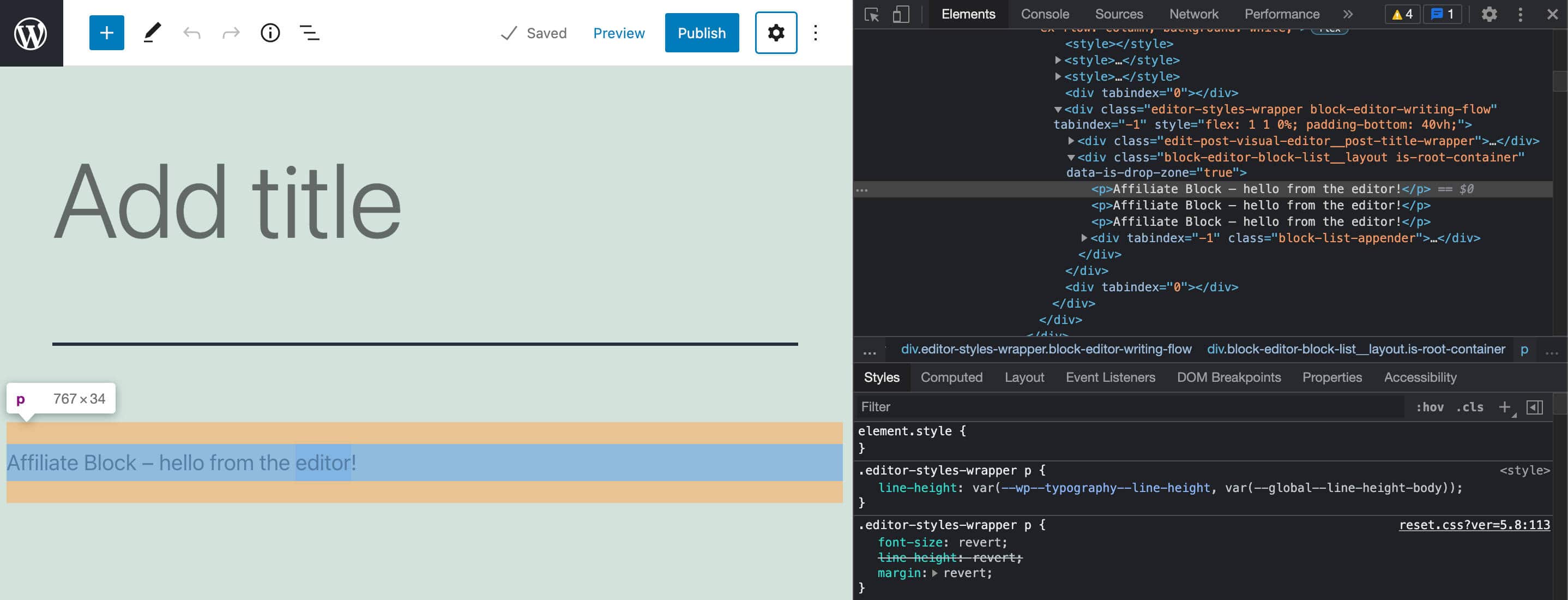Toggle the .cls classes panel
Viewport: 1568px width, 600px height.
(x=1469, y=407)
